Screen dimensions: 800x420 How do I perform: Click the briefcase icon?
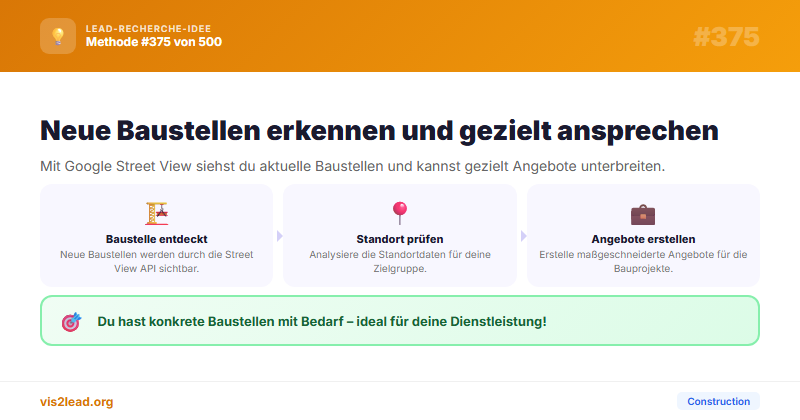(643, 214)
